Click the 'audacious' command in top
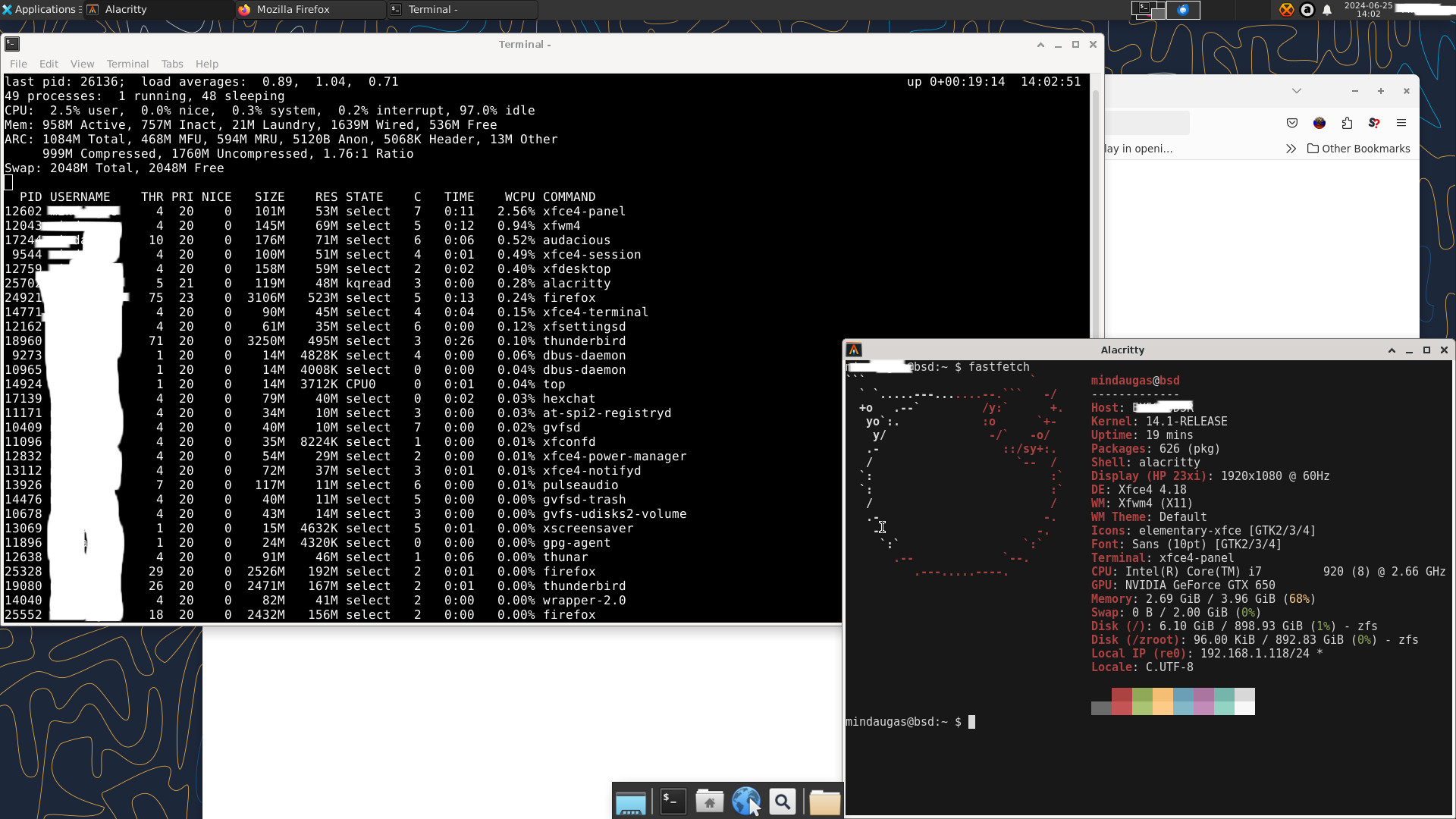1456x819 pixels. (x=576, y=240)
